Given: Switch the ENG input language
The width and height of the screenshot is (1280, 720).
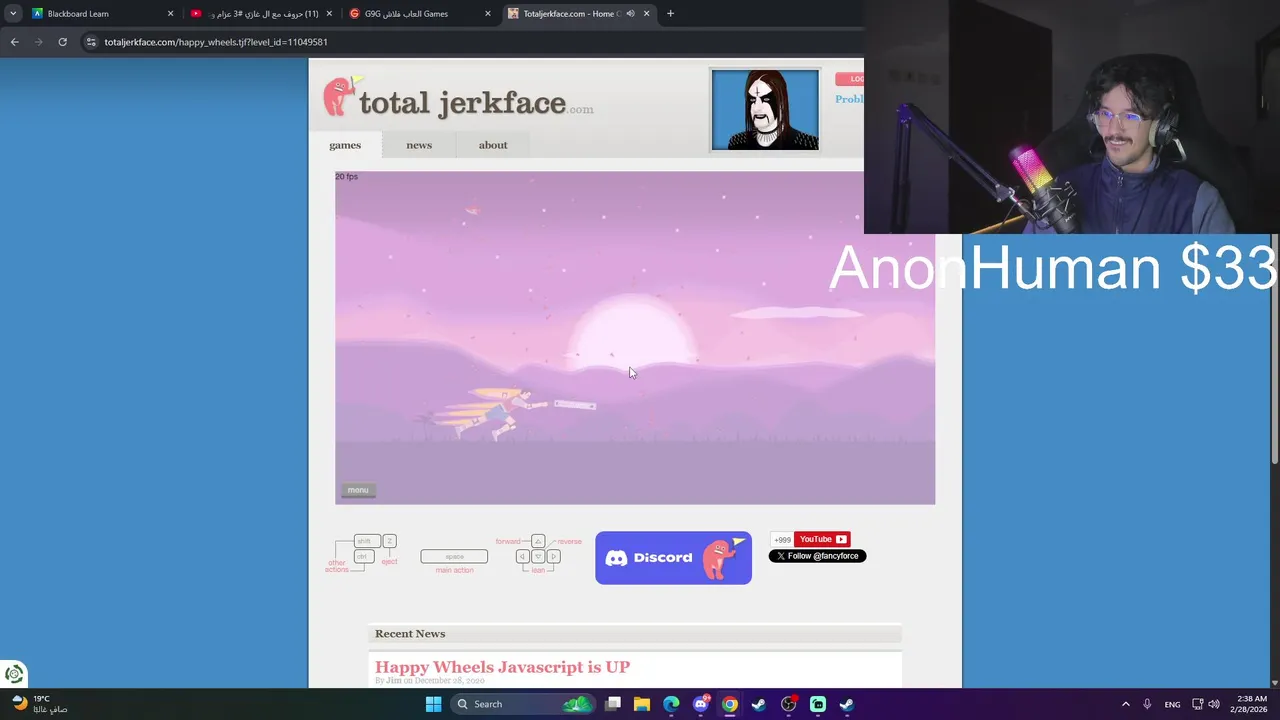Looking at the screenshot, I should tap(1172, 704).
